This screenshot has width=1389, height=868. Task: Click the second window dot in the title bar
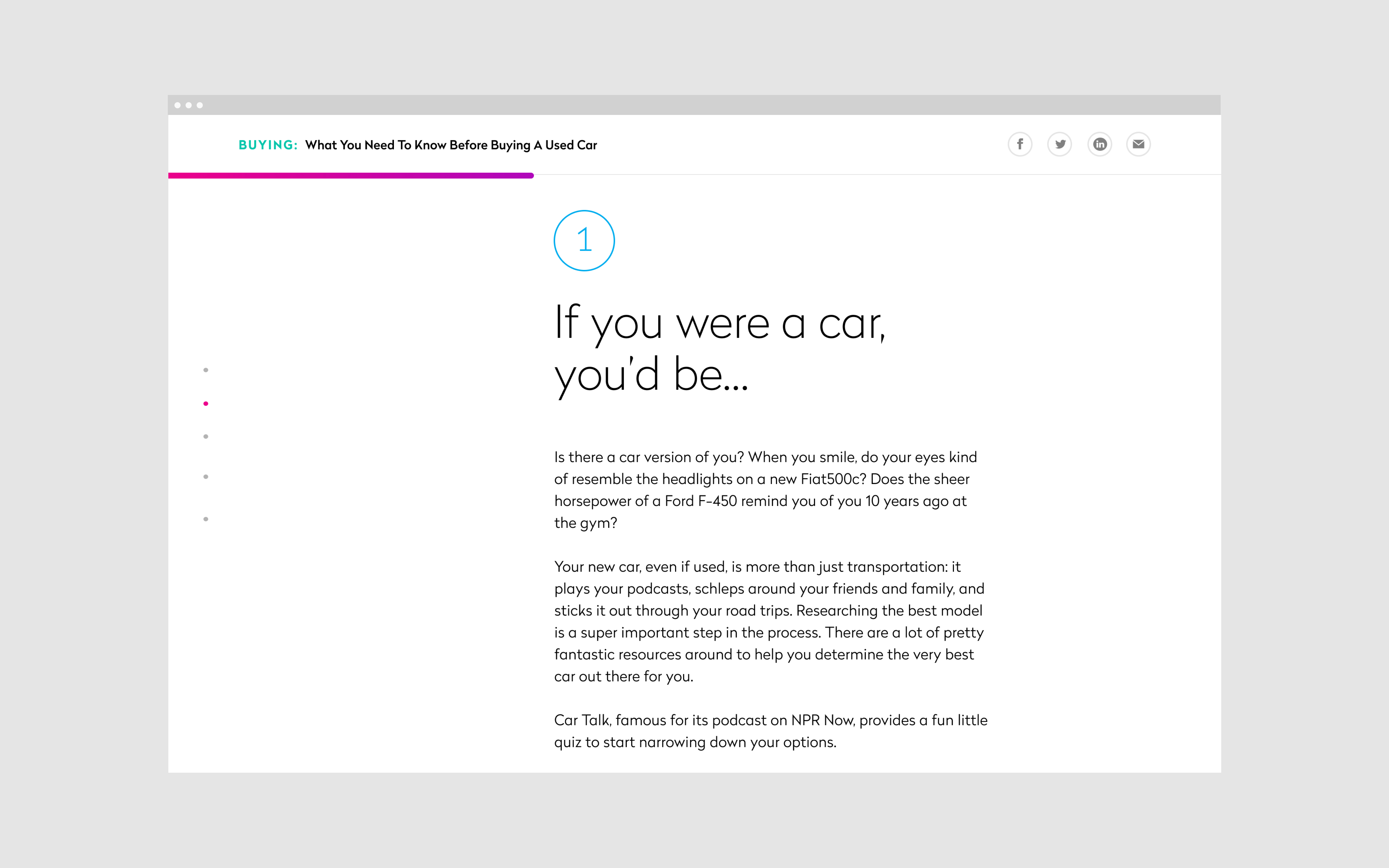tap(188, 105)
